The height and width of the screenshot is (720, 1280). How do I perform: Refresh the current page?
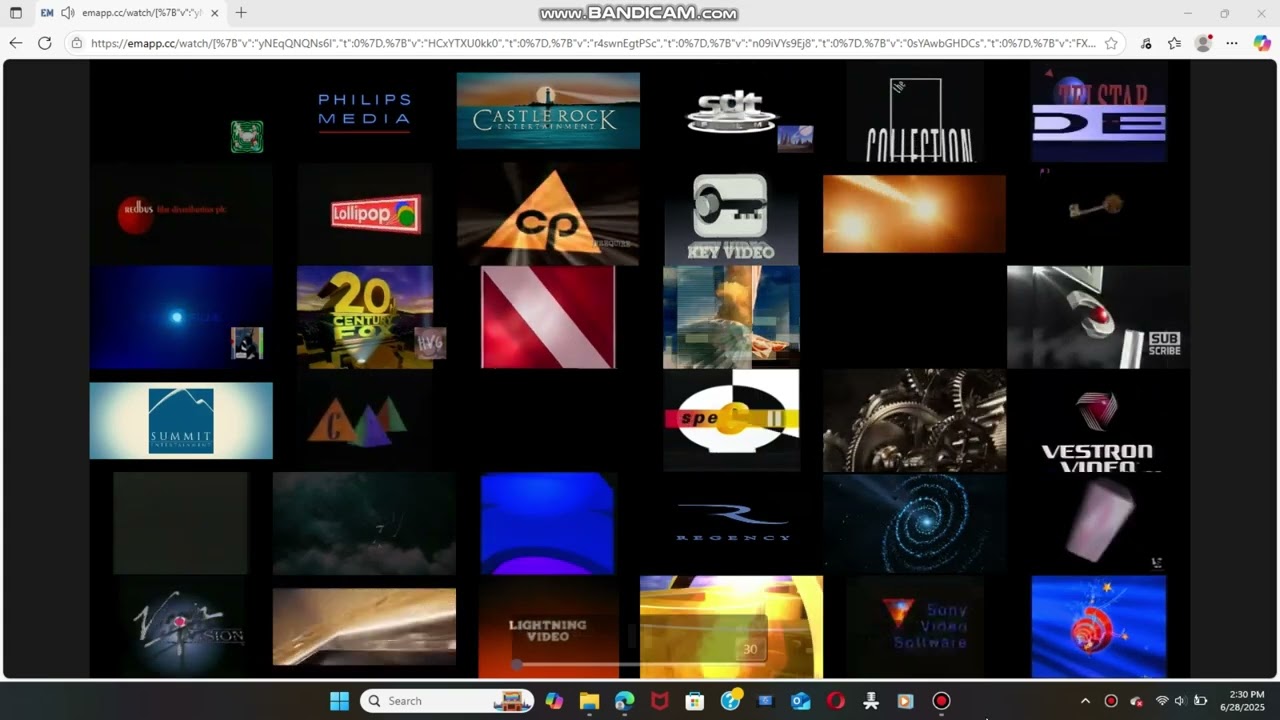coord(44,43)
